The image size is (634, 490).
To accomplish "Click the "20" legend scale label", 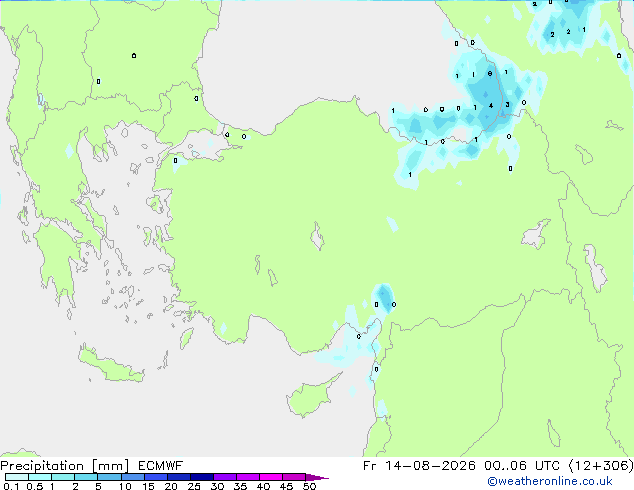I will point(171,486).
